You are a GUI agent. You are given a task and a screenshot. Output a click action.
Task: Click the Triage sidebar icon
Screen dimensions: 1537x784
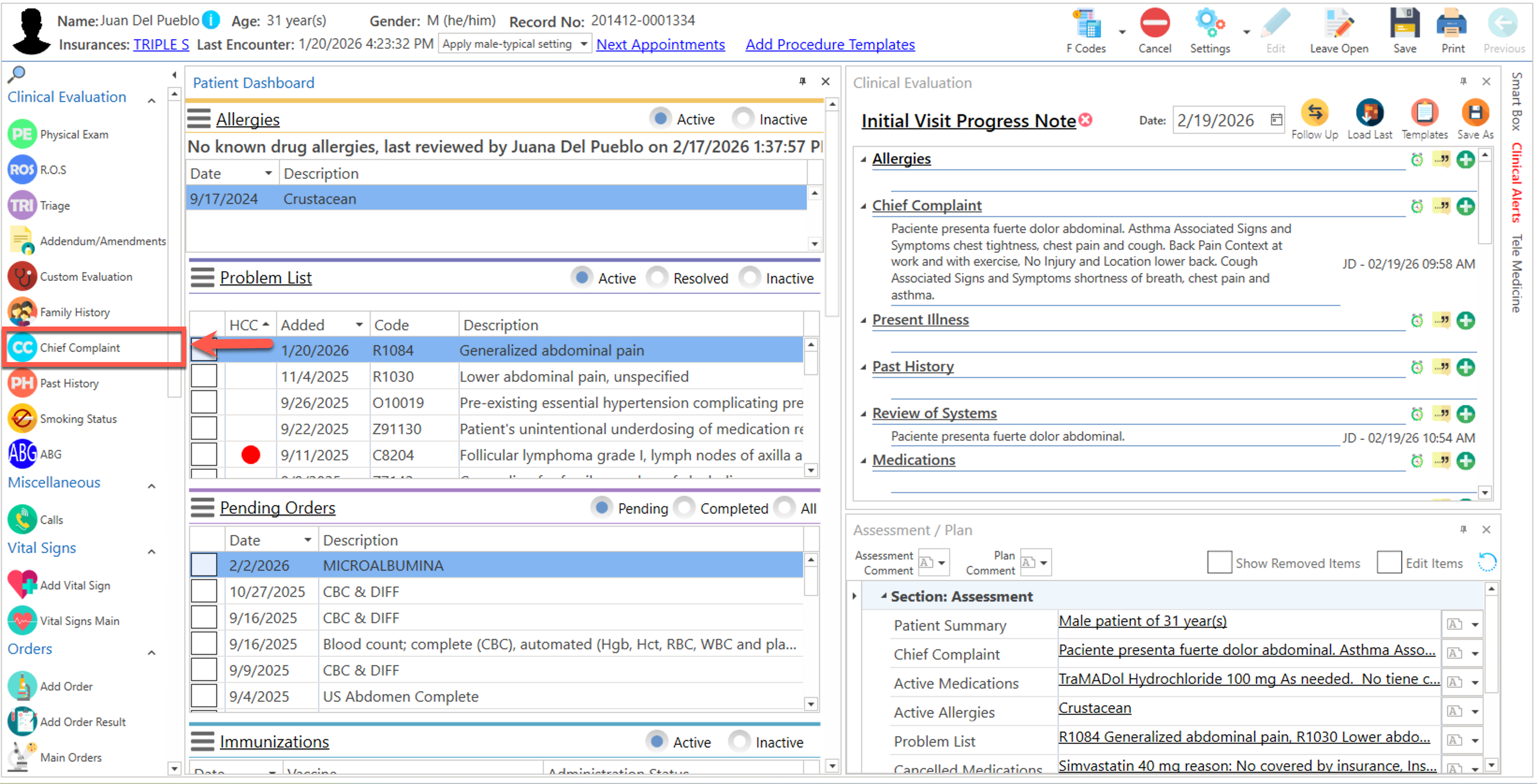[22, 206]
